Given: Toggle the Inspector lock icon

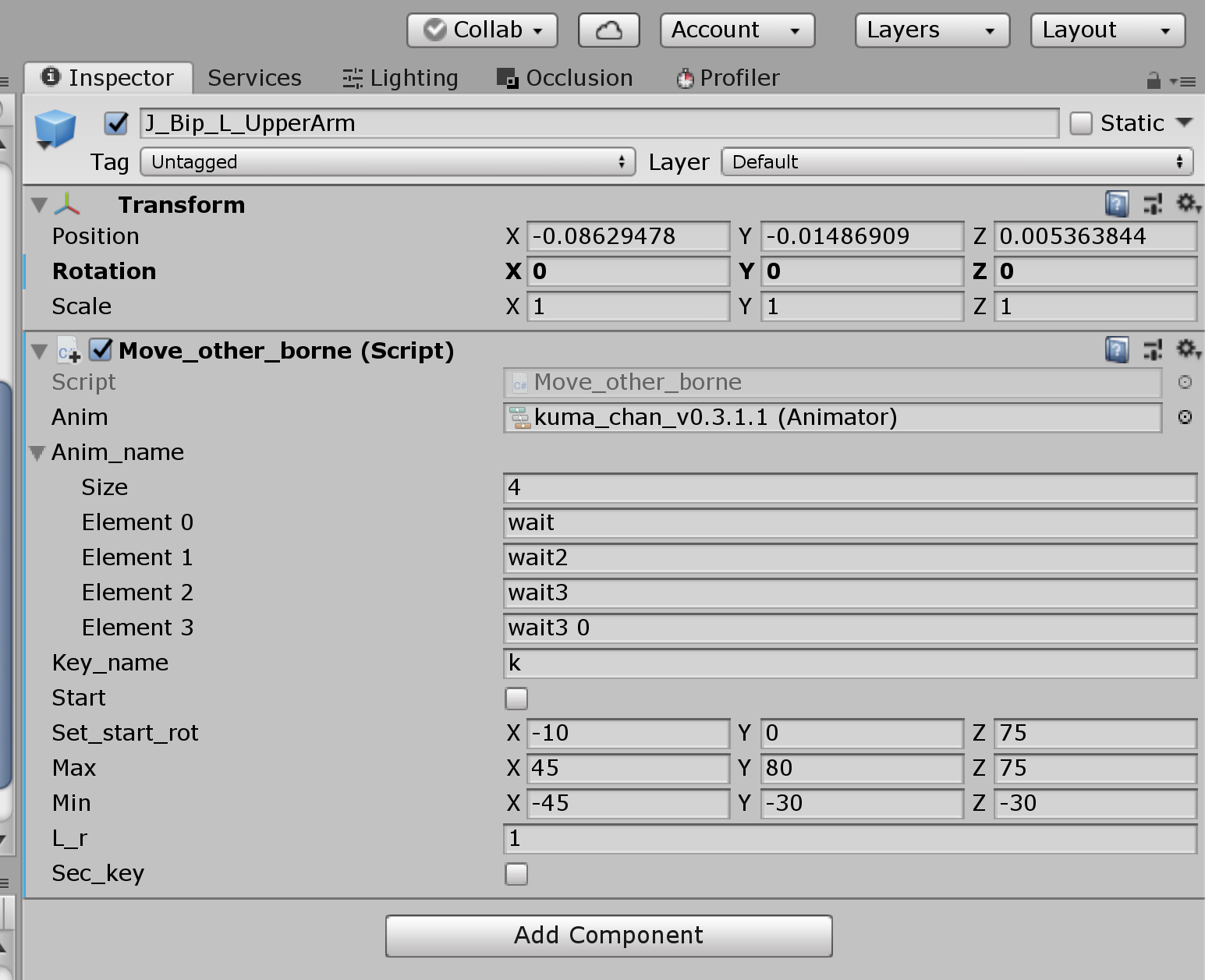Looking at the screenshot, I should [1154, 80].
